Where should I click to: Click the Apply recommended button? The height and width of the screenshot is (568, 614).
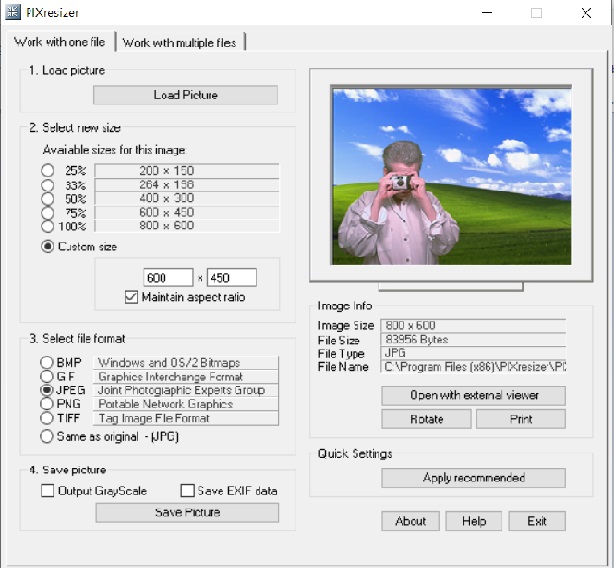[473, 478]
